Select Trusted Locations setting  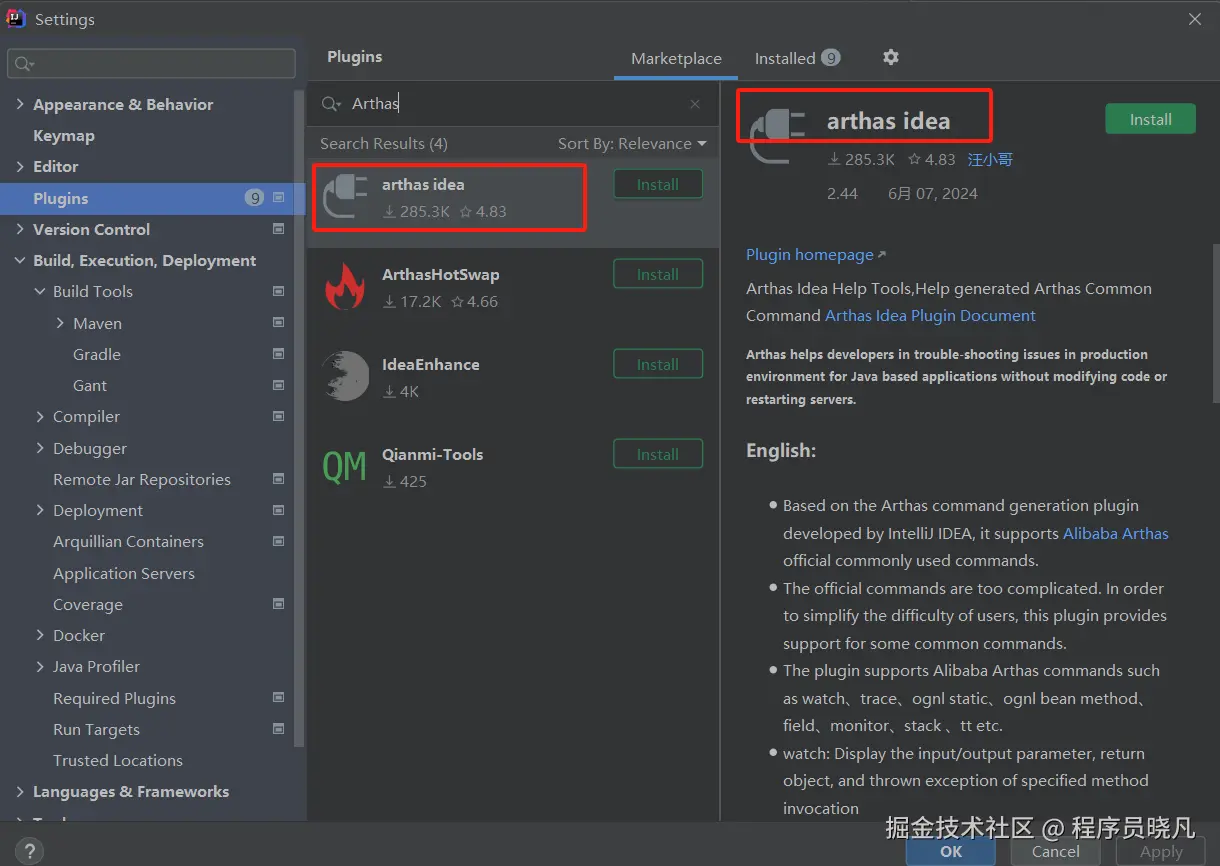coord(118,760)
